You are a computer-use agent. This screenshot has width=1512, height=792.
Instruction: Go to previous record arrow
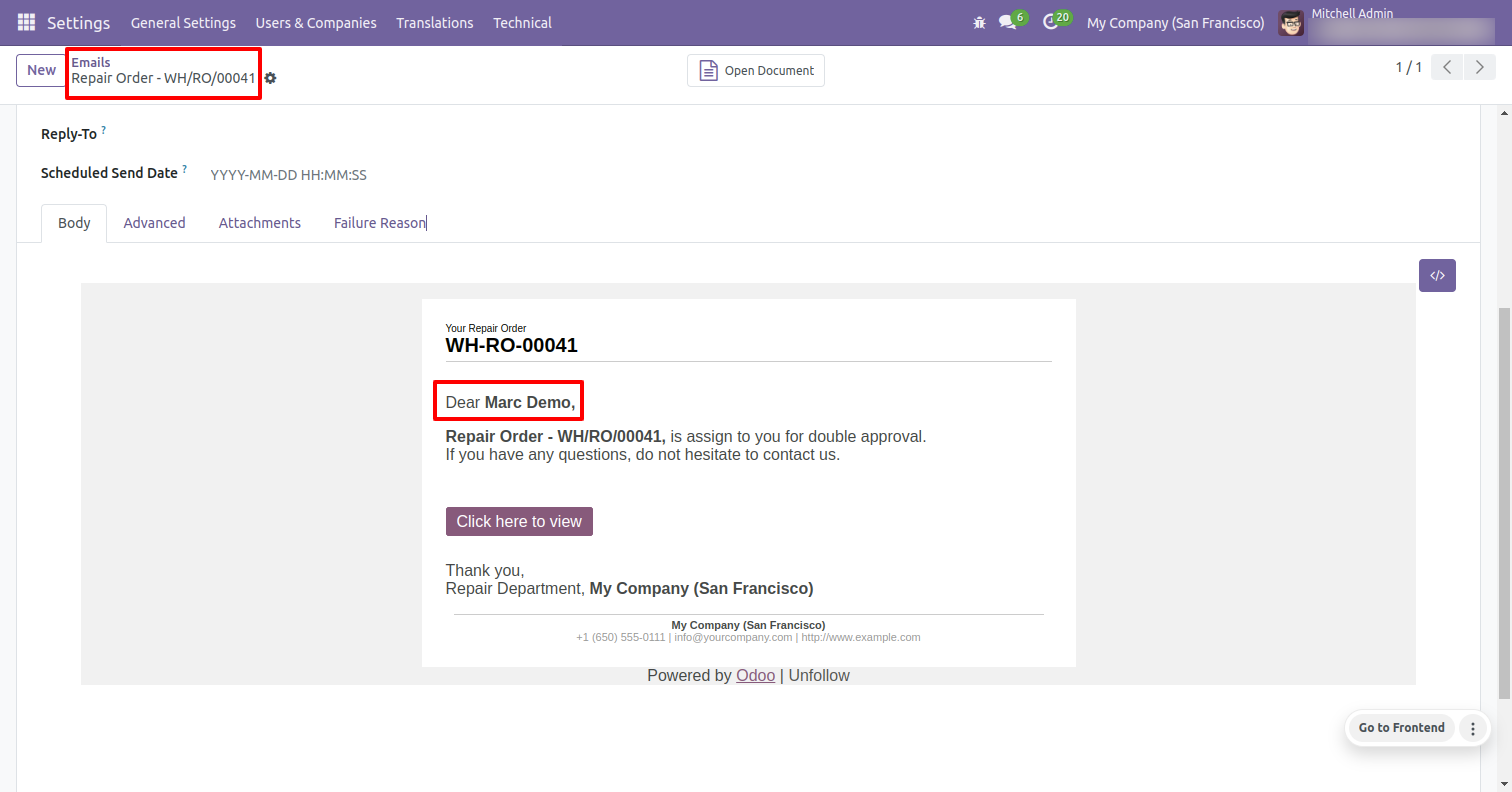(1447, 68)
